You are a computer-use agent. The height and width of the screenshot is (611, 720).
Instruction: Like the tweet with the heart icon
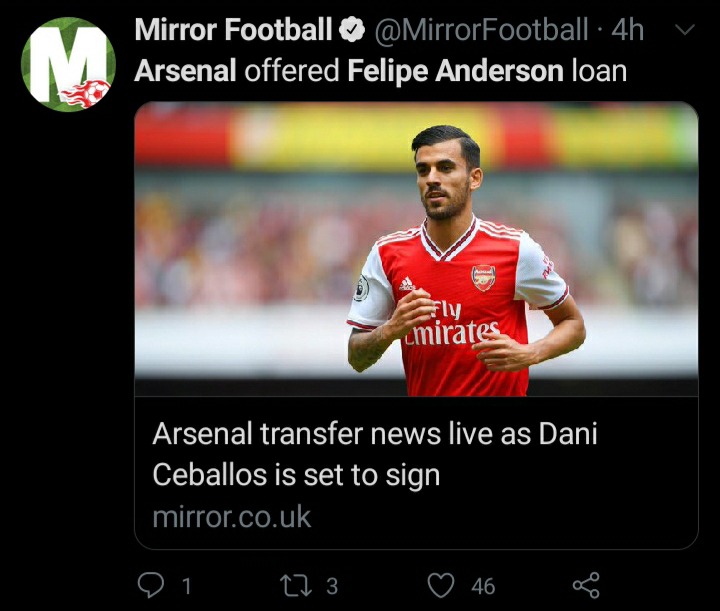pos(441,584)
